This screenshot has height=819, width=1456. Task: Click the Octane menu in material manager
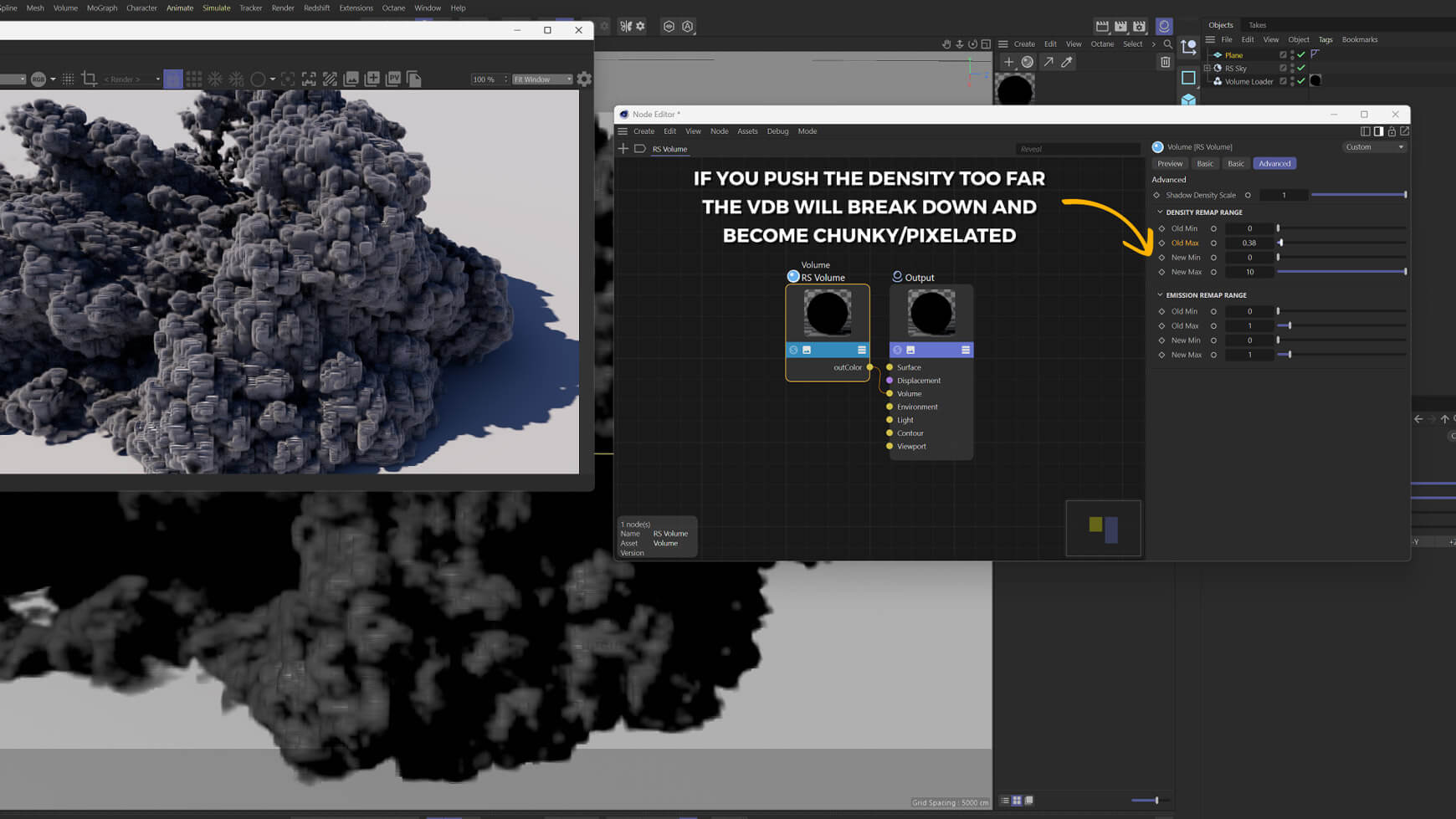(x=1102, y=44)
